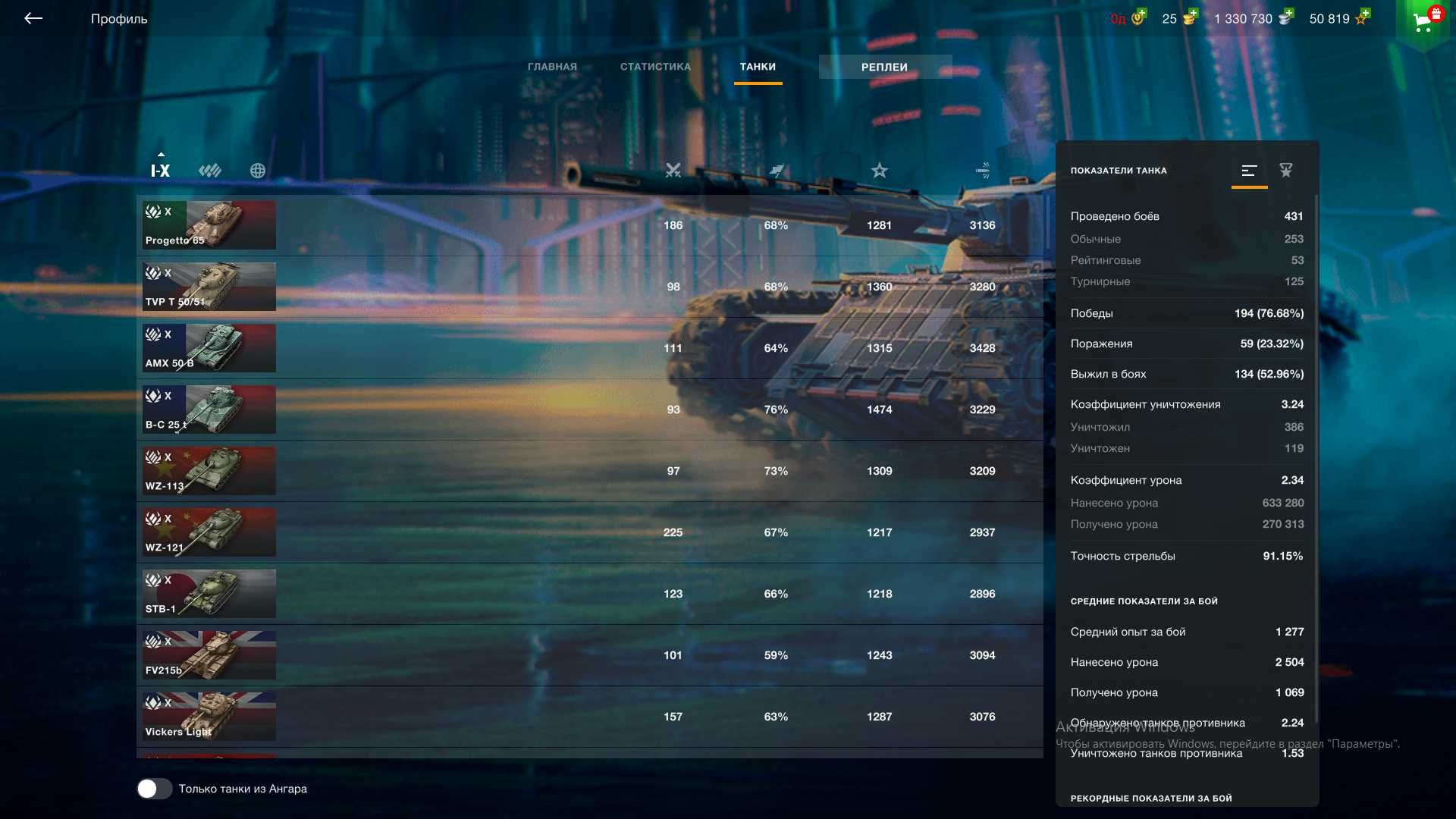Select the TVP T 50/51 tank row
Screen dimensions: 1456x819
click(x=590, y=287)
